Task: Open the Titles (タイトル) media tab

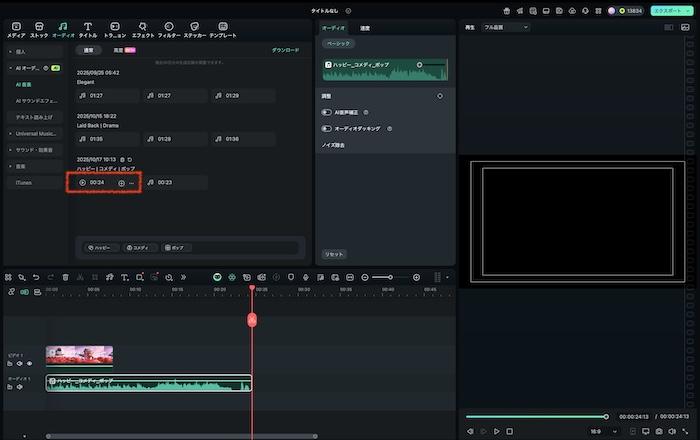Action: 88,29
